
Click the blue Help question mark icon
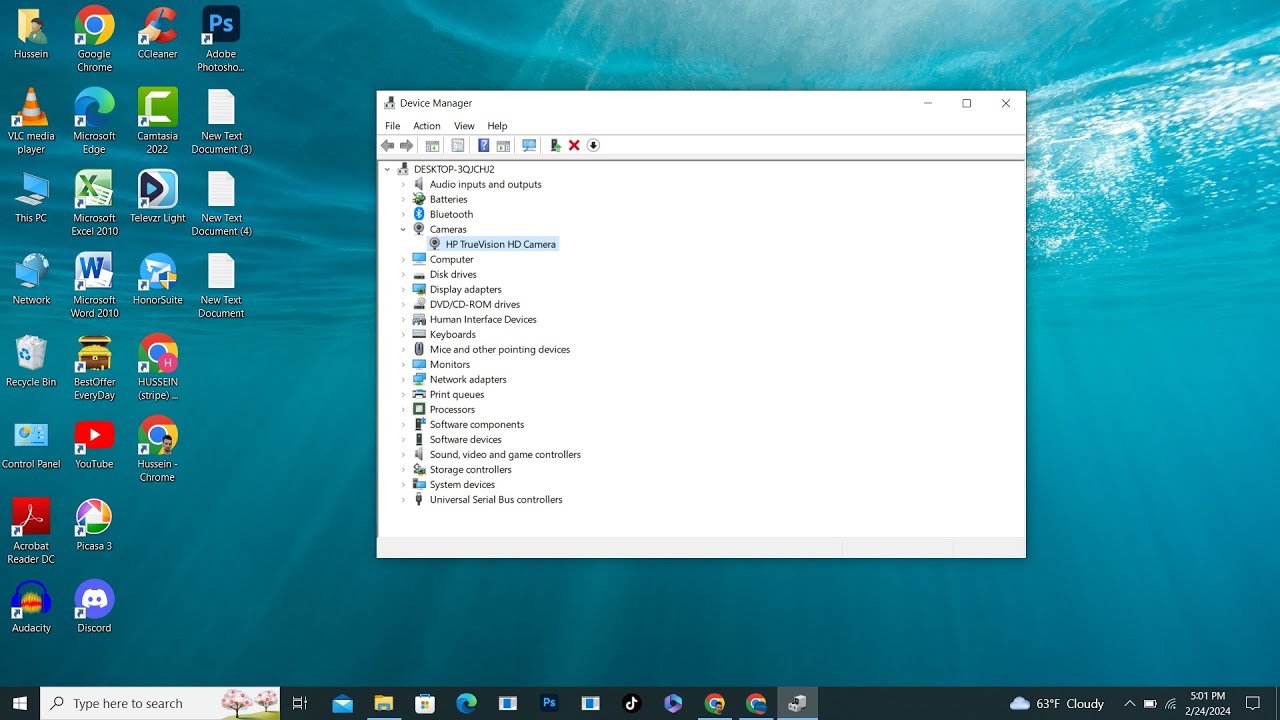[x=483, y=146]
